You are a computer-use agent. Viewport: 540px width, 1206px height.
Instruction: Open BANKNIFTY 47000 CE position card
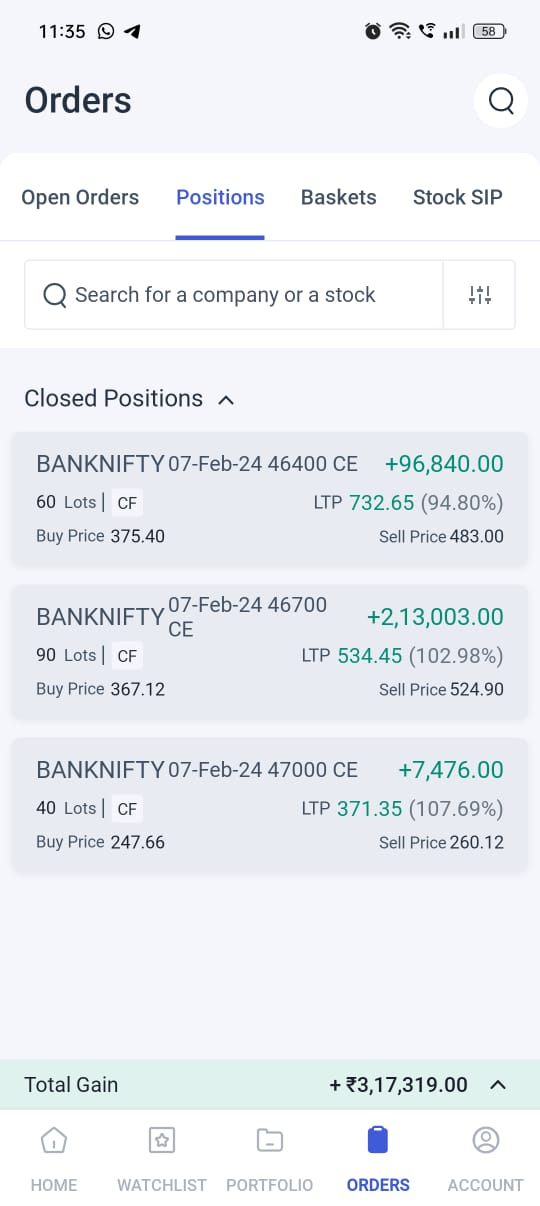coord(270,805)
